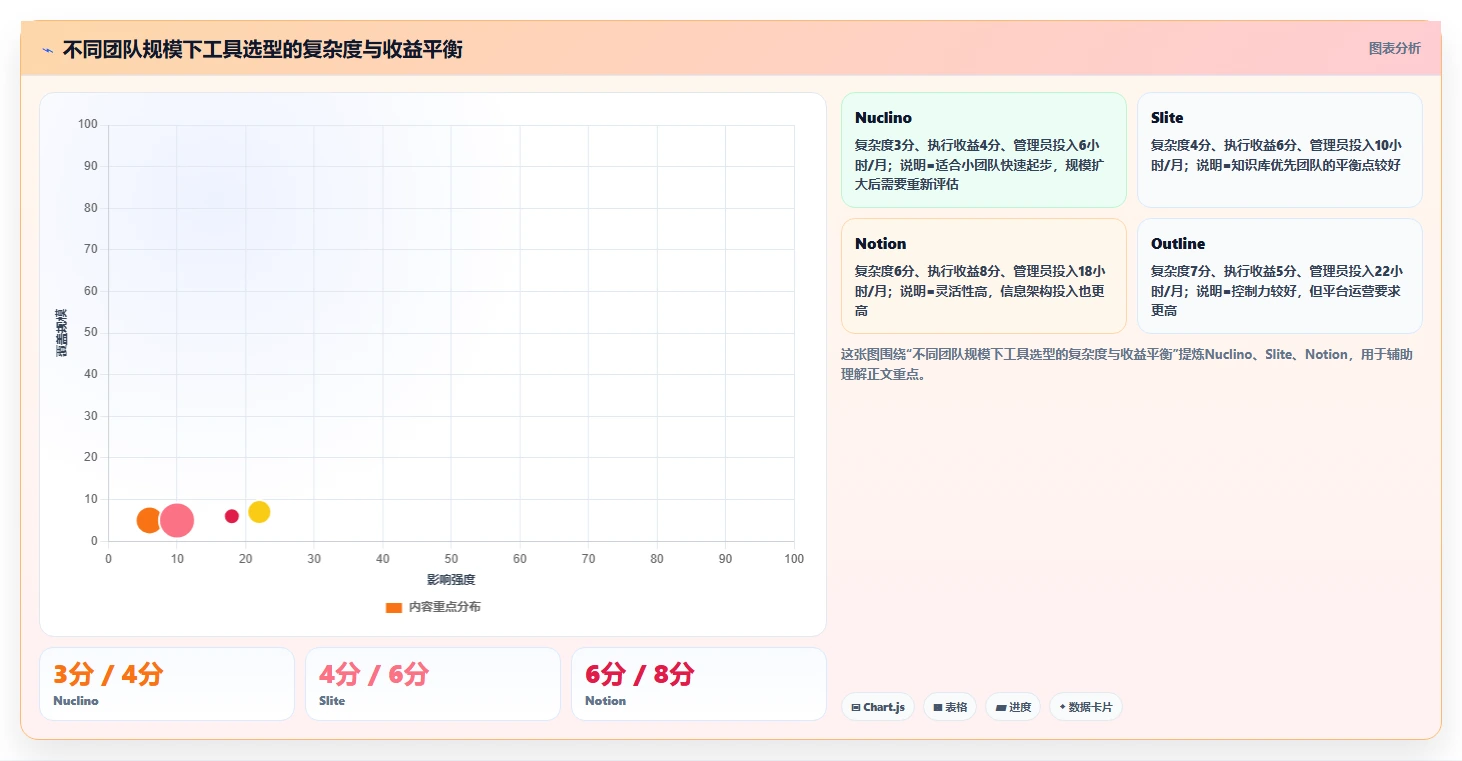This screenshot has width=1462, height=761.
Task: Select the small red Notion bubble
Action: coord(232,516)
